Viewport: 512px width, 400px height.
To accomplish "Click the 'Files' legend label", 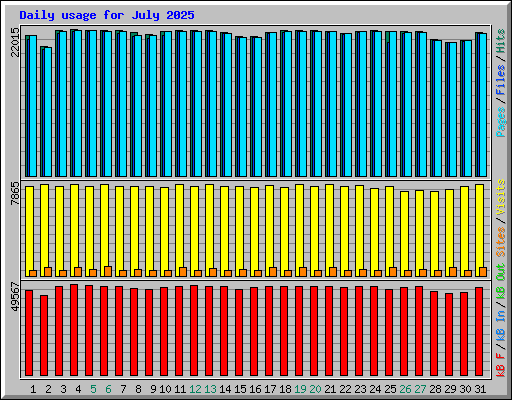I will click(501, 80).
